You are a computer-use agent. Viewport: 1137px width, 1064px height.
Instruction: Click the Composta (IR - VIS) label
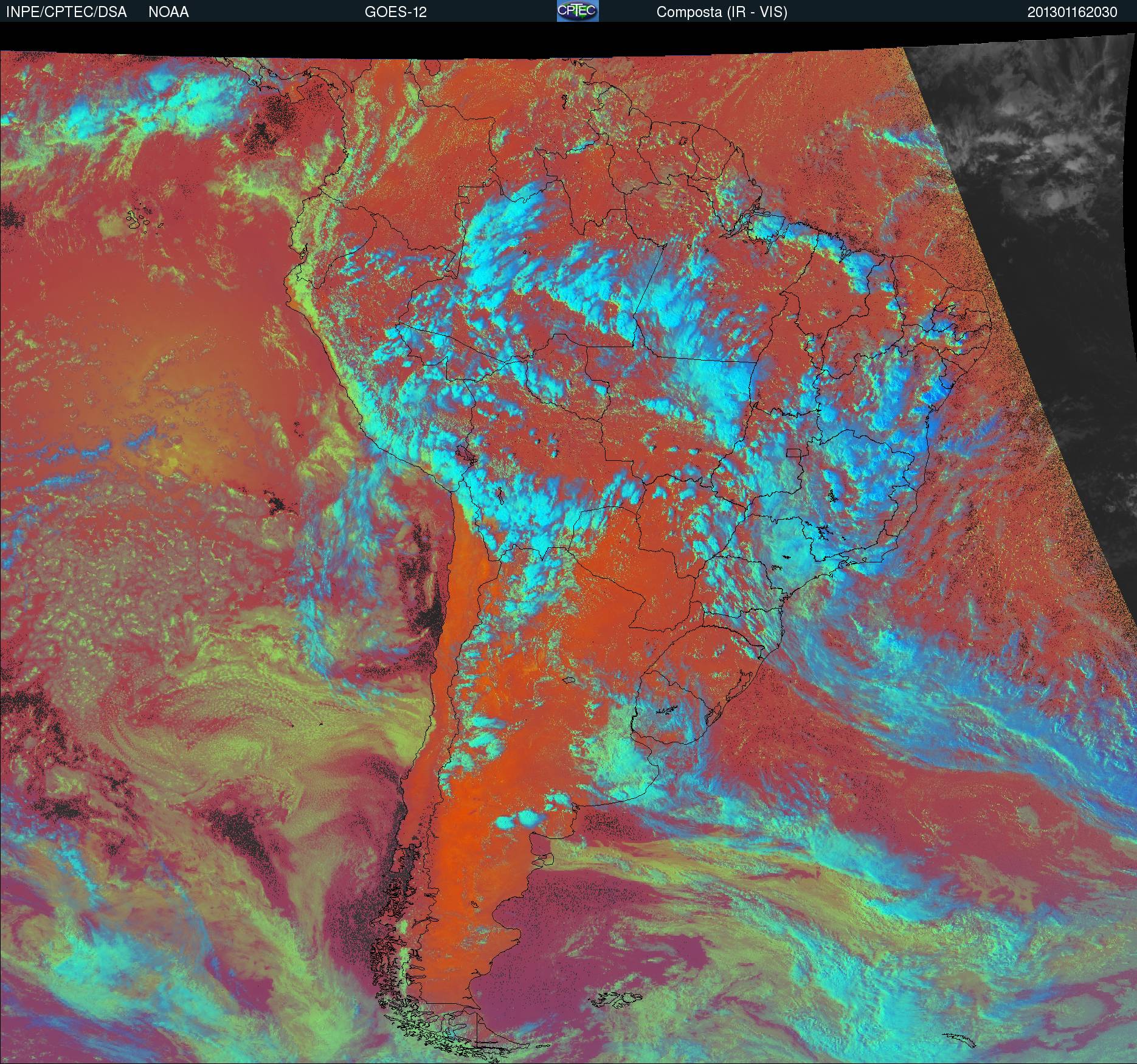click(x=722, y=12)
